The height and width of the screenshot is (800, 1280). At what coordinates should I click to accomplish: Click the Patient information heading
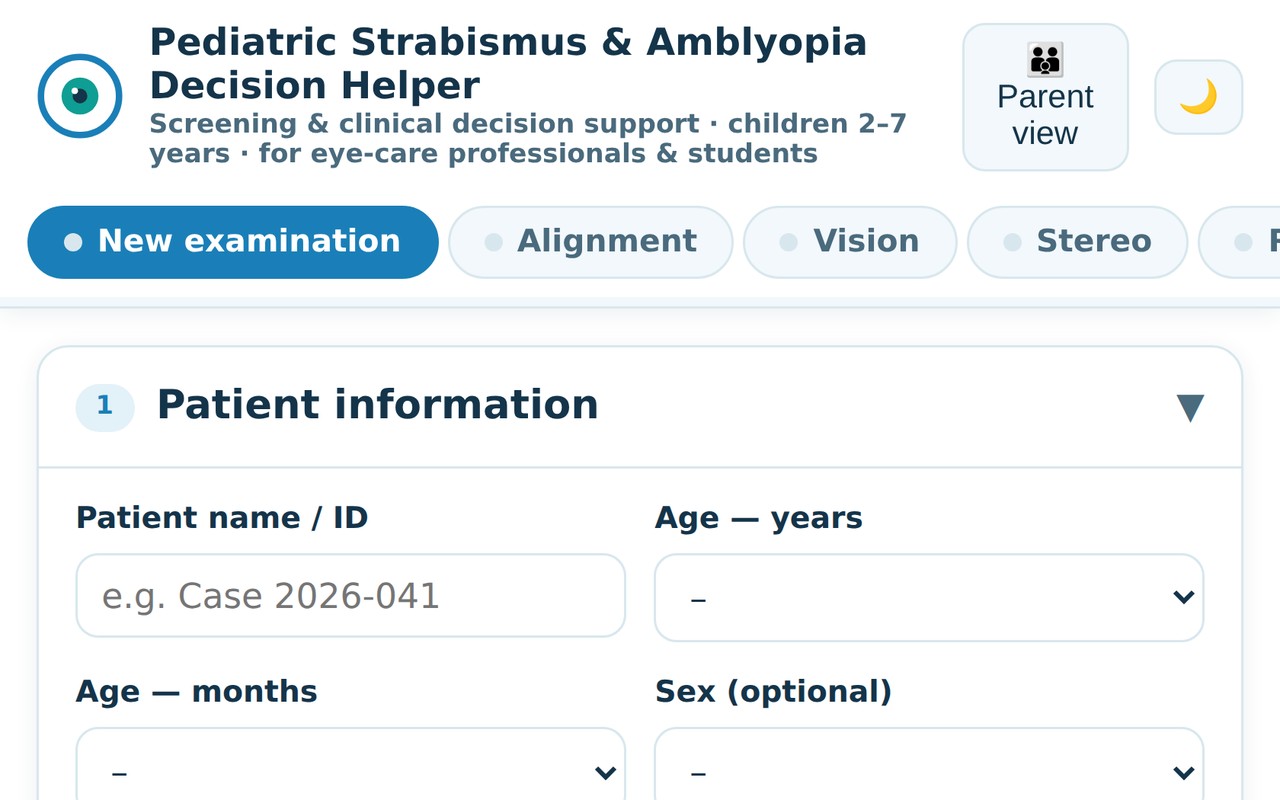coord(378,405)
